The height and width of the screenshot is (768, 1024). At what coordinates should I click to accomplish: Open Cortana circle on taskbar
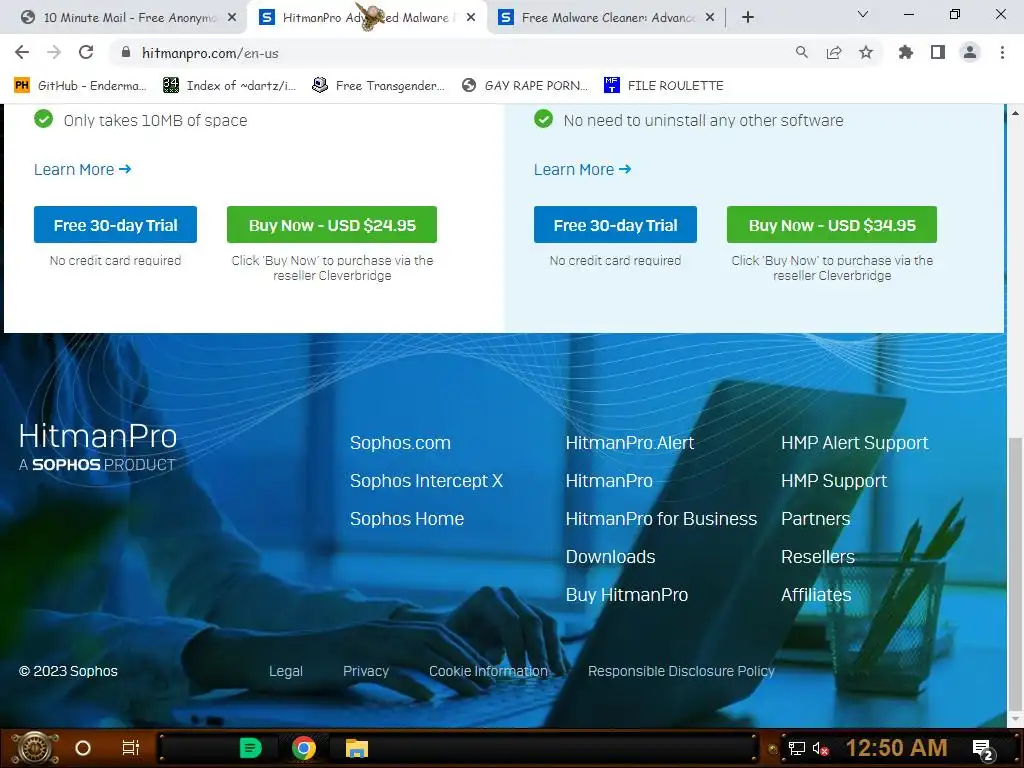pyautogui.click(x=83, y=748)
